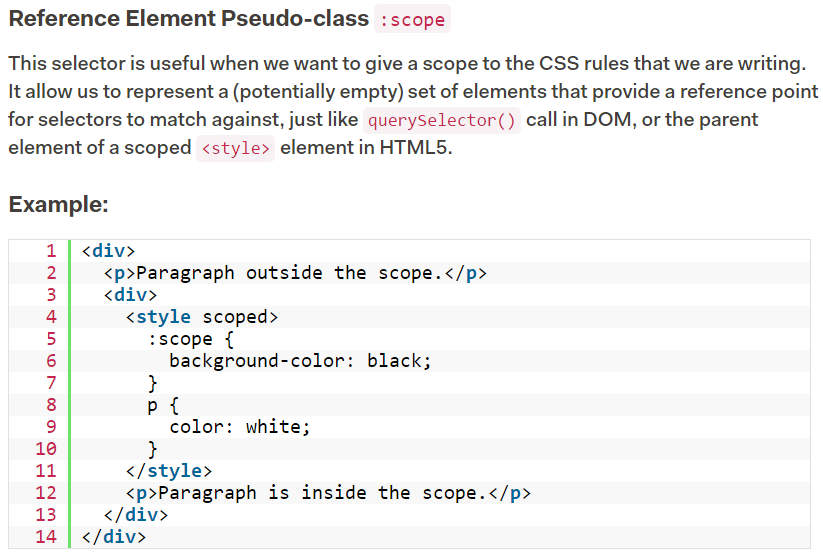The height and width of the screenshot is (559, 823).
Task: Click the 'Example:' subheading
Action: (x=58, y=204)
